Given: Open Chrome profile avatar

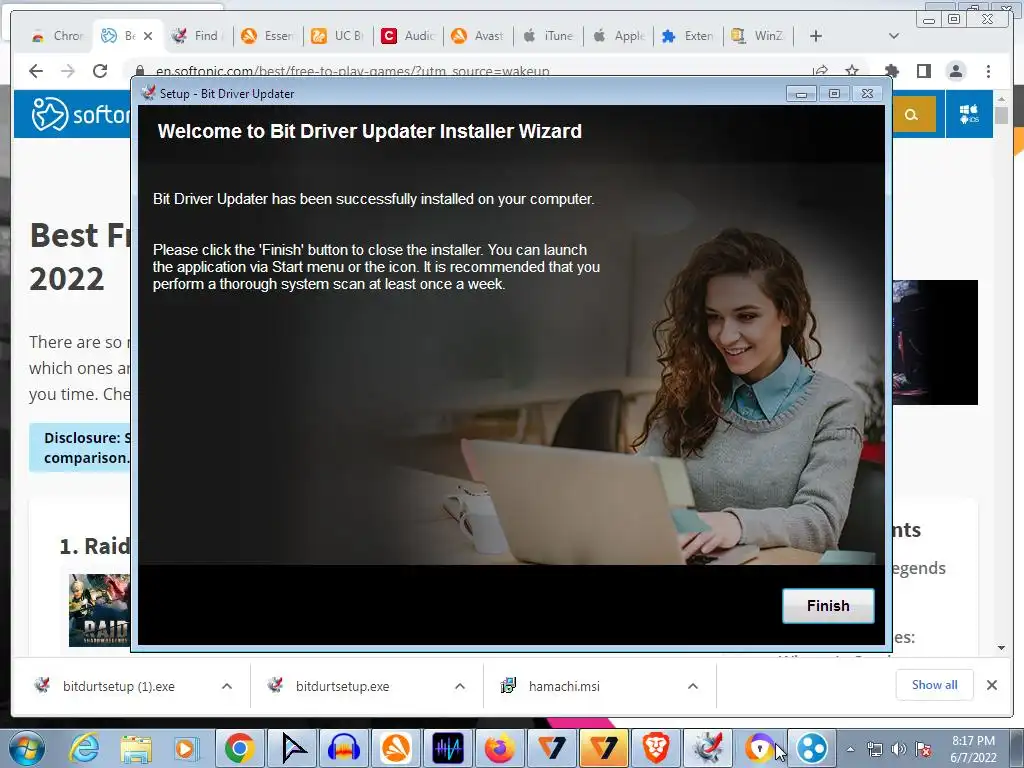Looking at the screenshot, I should click(955, 71).
